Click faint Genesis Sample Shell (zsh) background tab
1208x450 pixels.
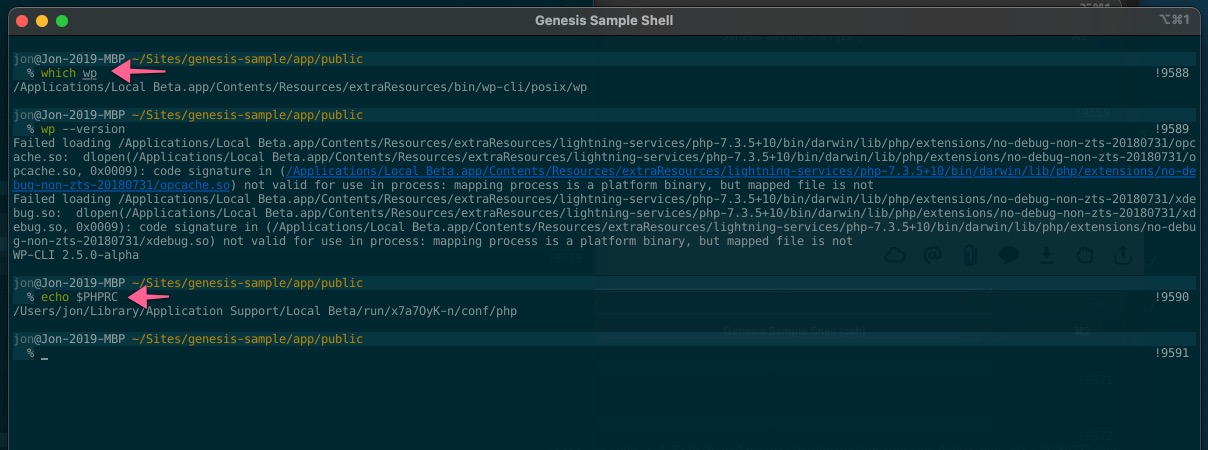point(793,330)
